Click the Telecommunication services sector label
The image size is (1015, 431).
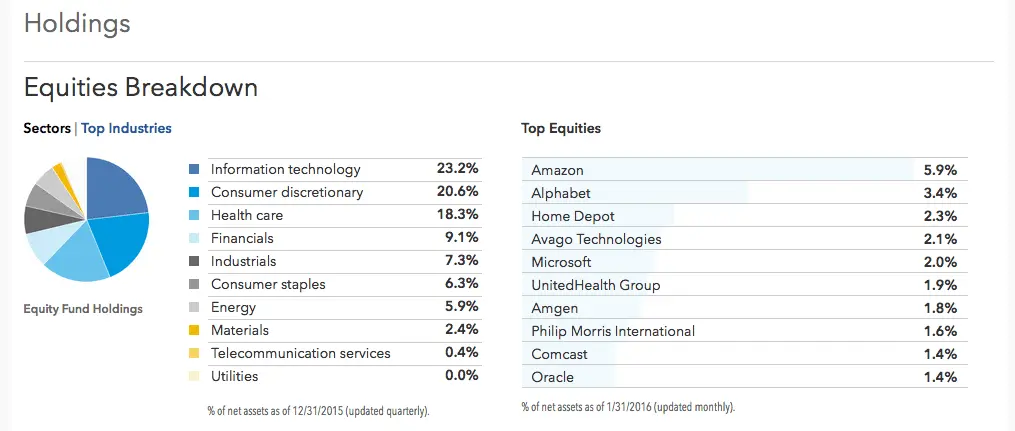coord(300,353)
